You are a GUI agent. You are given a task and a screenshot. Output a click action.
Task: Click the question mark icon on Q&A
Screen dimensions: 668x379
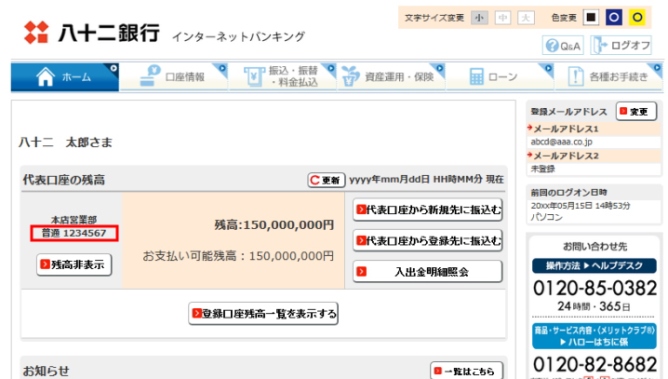point(552,45)
